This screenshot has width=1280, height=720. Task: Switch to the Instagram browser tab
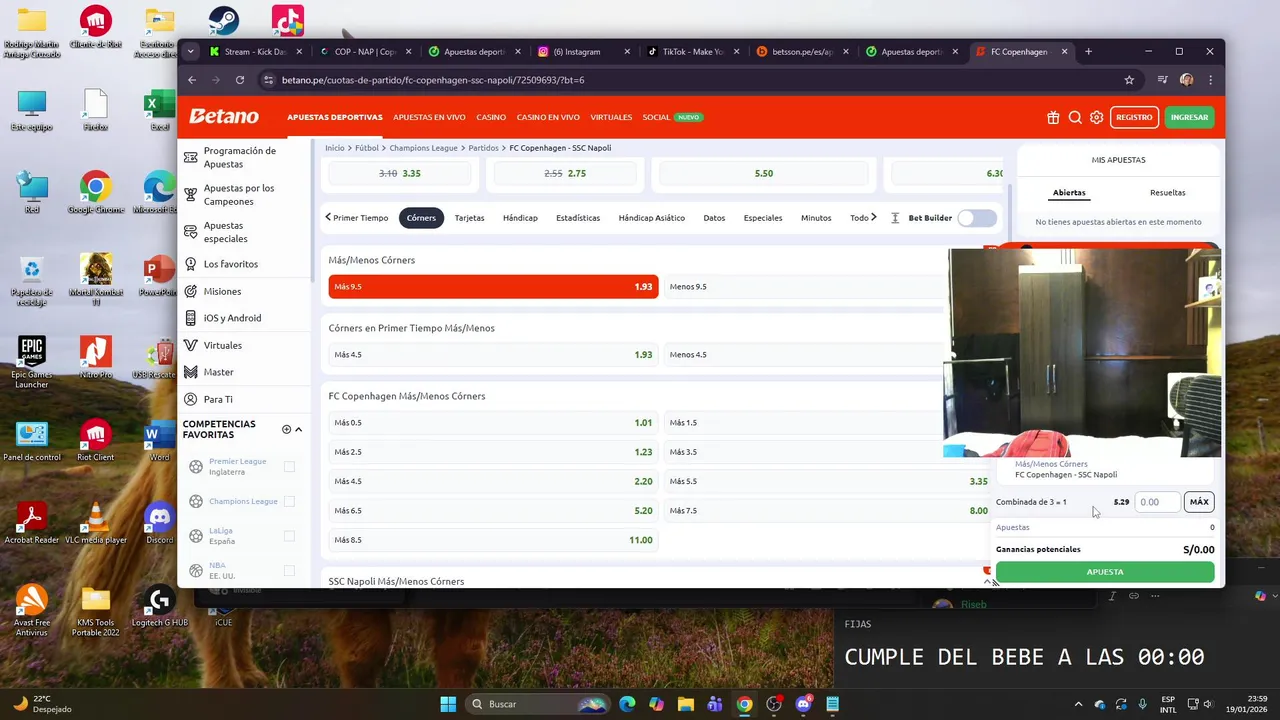(x=582, y=52)
